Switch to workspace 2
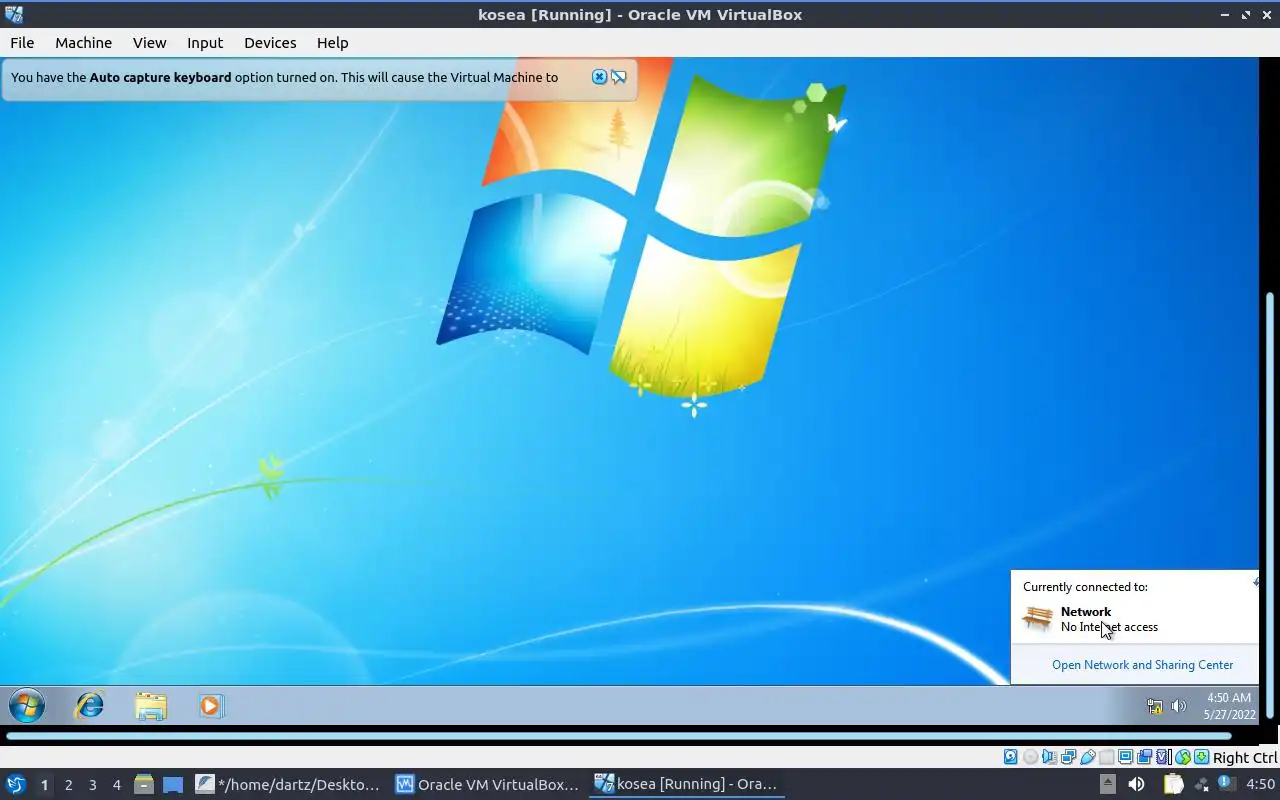 (x=68, y=785)
